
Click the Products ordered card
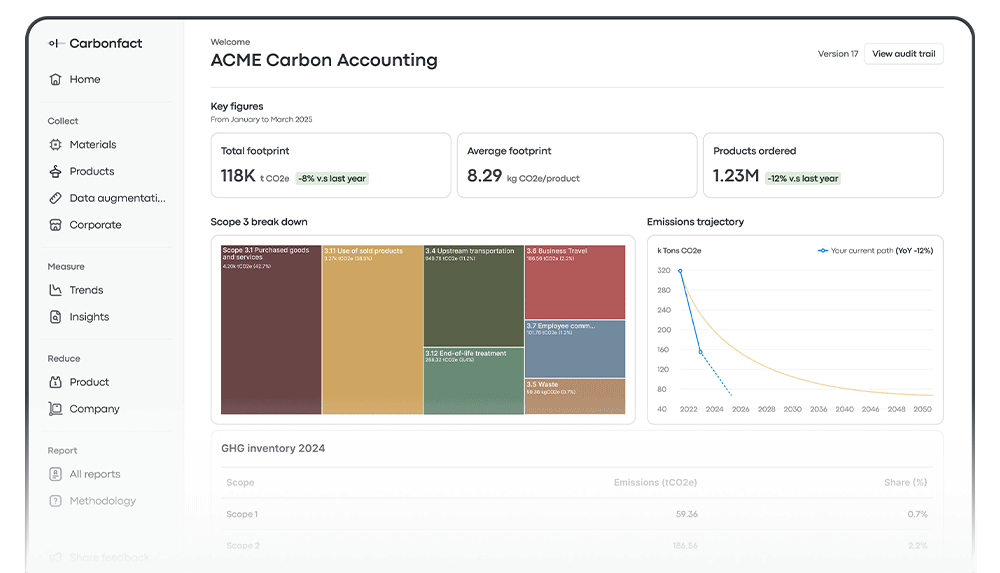[x=823, y=165]
